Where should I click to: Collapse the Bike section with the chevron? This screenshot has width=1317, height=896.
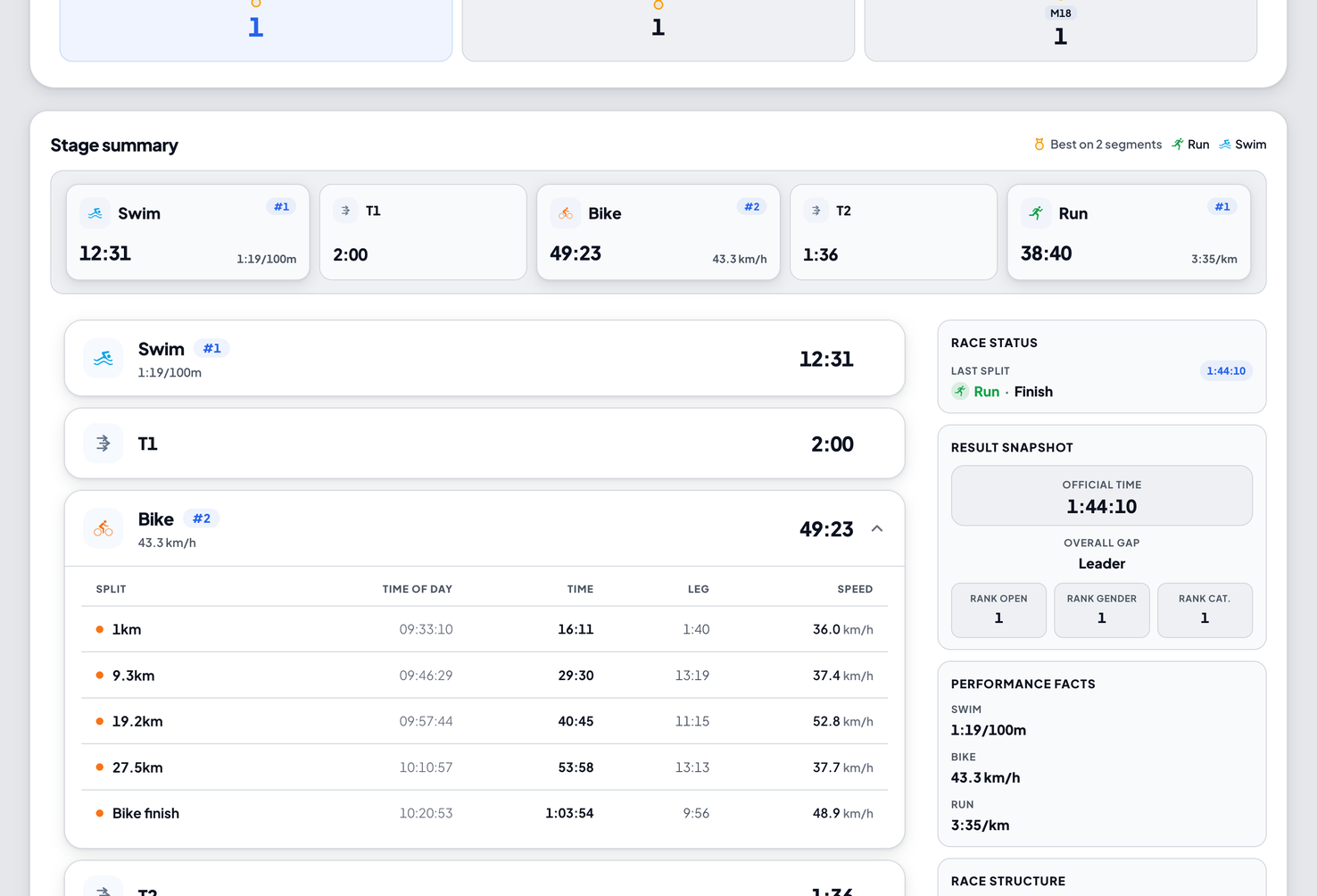(x=877, y=529)
